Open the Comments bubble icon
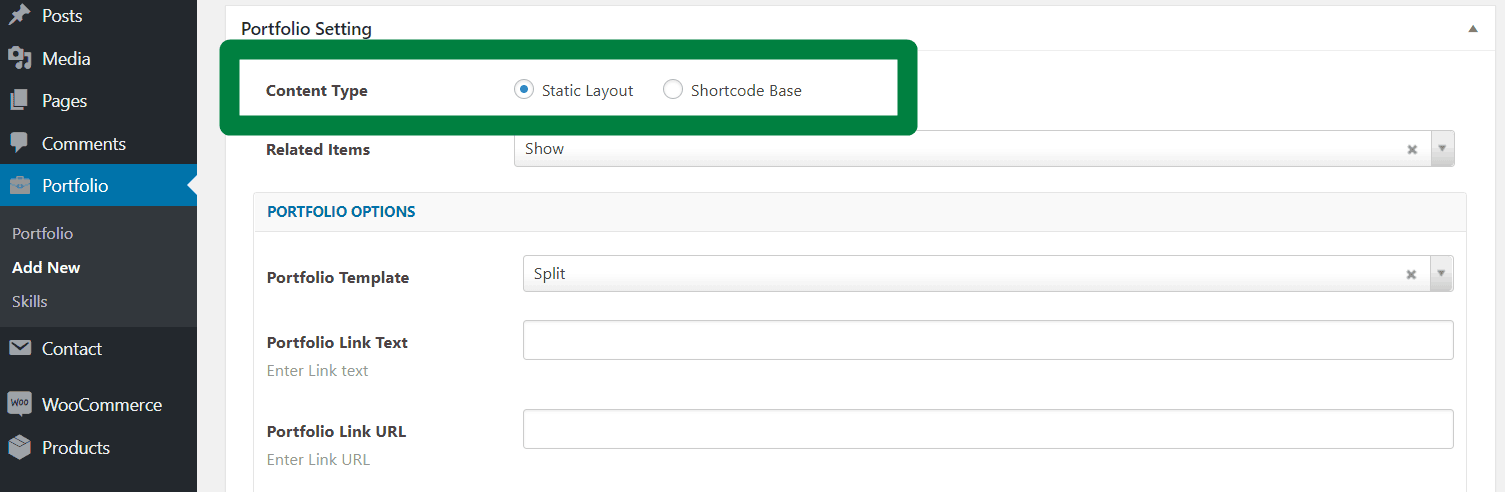The height and width of the screenshot is (492, 1505). coord(19,144)
